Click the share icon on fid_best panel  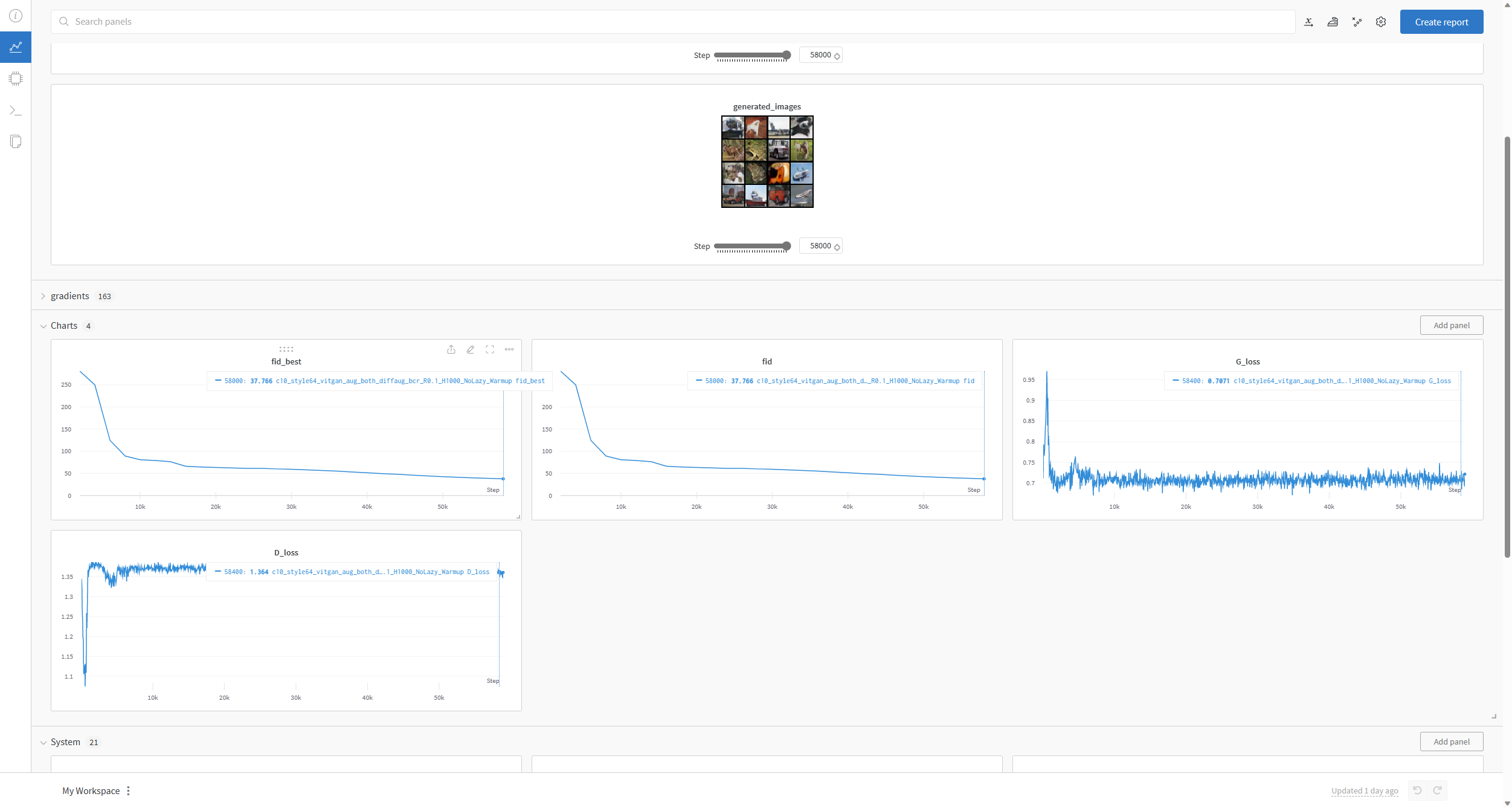click(451, 349)
